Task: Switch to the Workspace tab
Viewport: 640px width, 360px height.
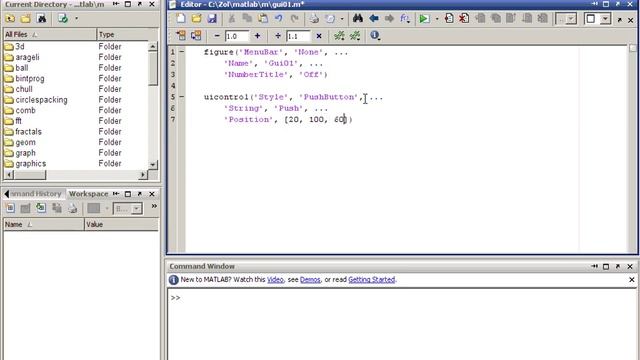Action: pyautogui.click(x=88, y=194)
